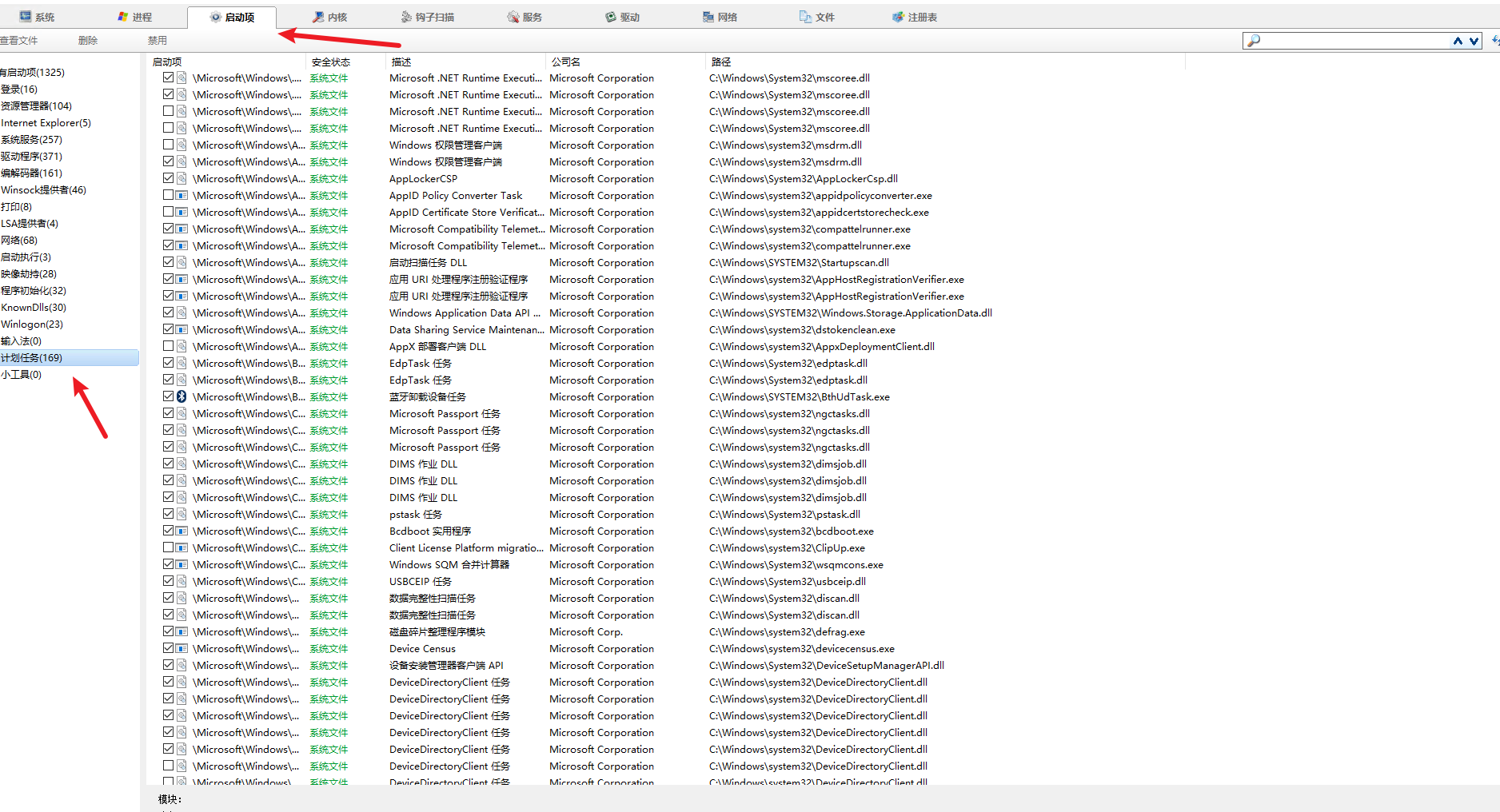Sort by 安全状态 column header
Viewport: 1500px width, 812px height.
345,62
